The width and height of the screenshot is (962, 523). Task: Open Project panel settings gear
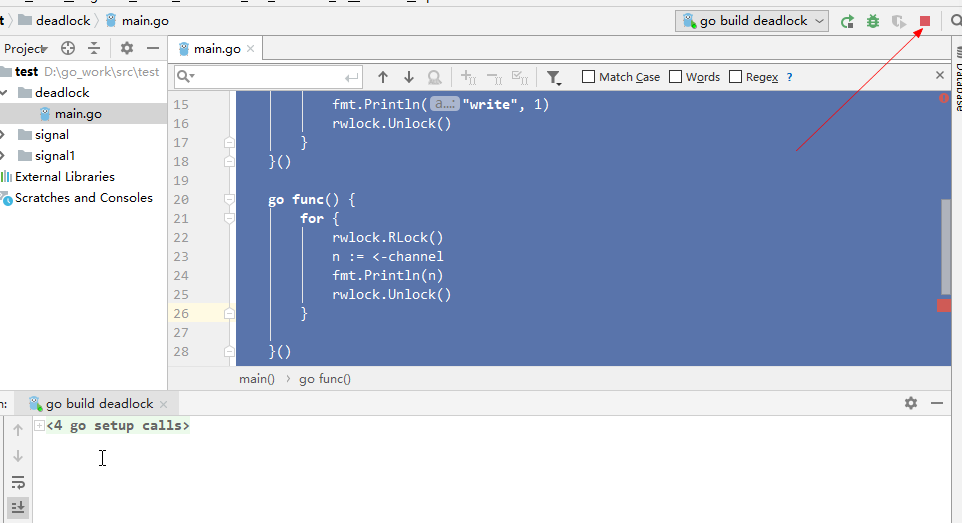pyautogui.click(x=127, y=48)
